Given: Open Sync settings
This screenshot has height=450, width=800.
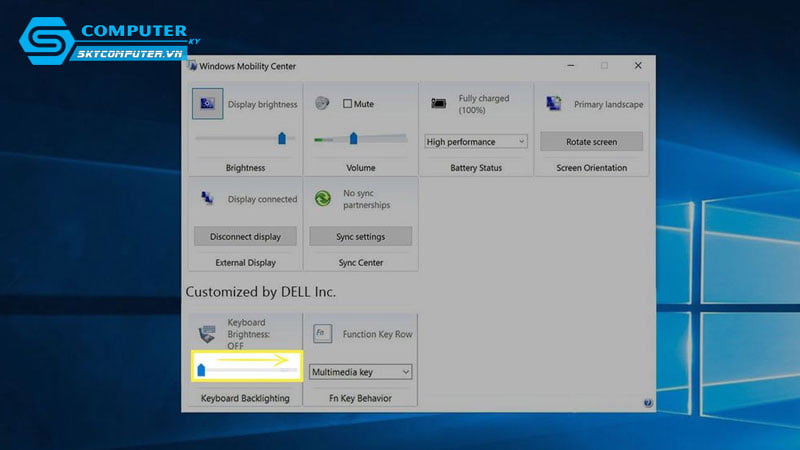Looking at the screenshot, I should click(x=360, y=237).
